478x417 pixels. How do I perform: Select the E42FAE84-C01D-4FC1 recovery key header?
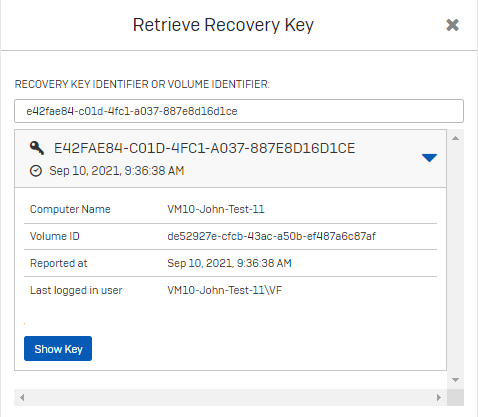pos(205,148)
